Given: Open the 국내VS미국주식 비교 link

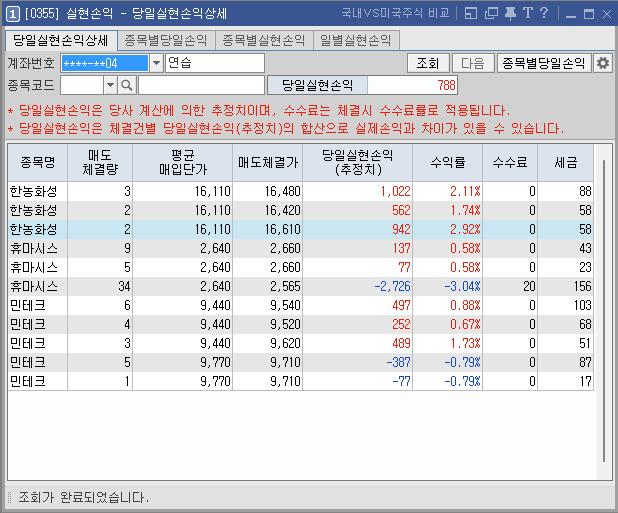Looking at the screenshot, I should 395,13.
